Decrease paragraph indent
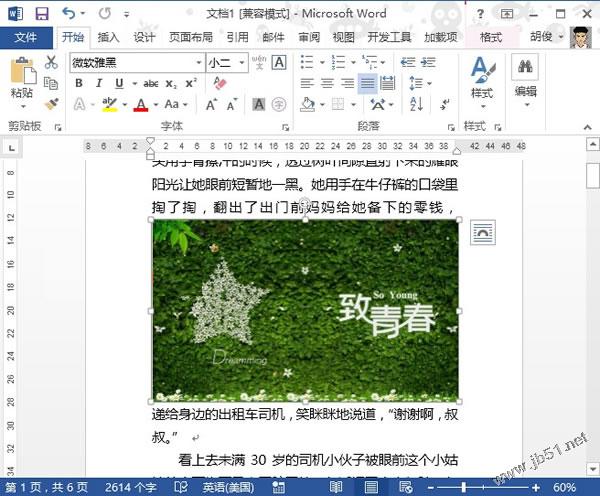This screenshot has height=496, width=600. click(x=408, y=62)
